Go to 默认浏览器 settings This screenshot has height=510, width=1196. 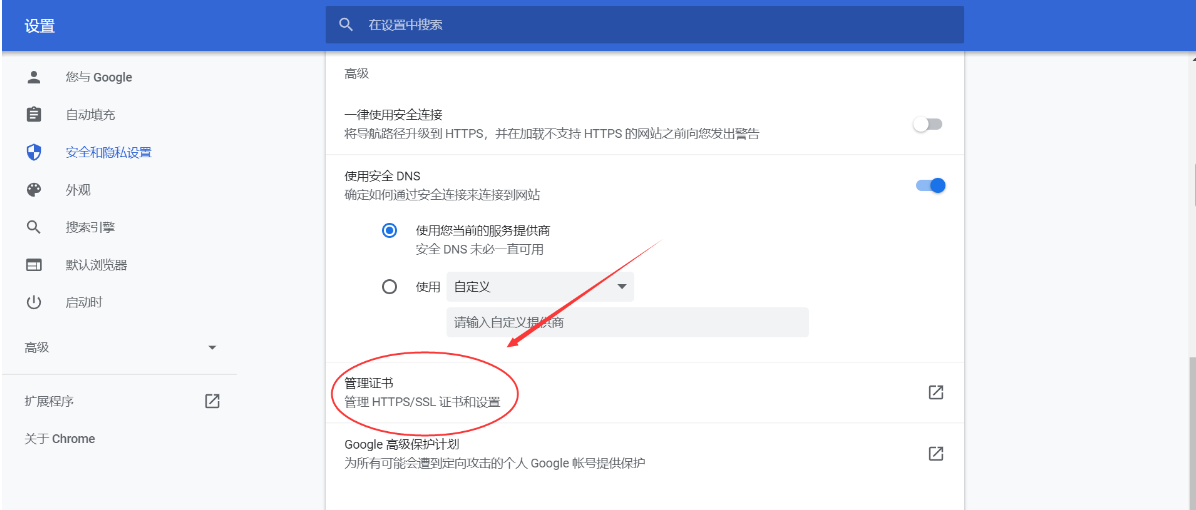click(96, 265)
